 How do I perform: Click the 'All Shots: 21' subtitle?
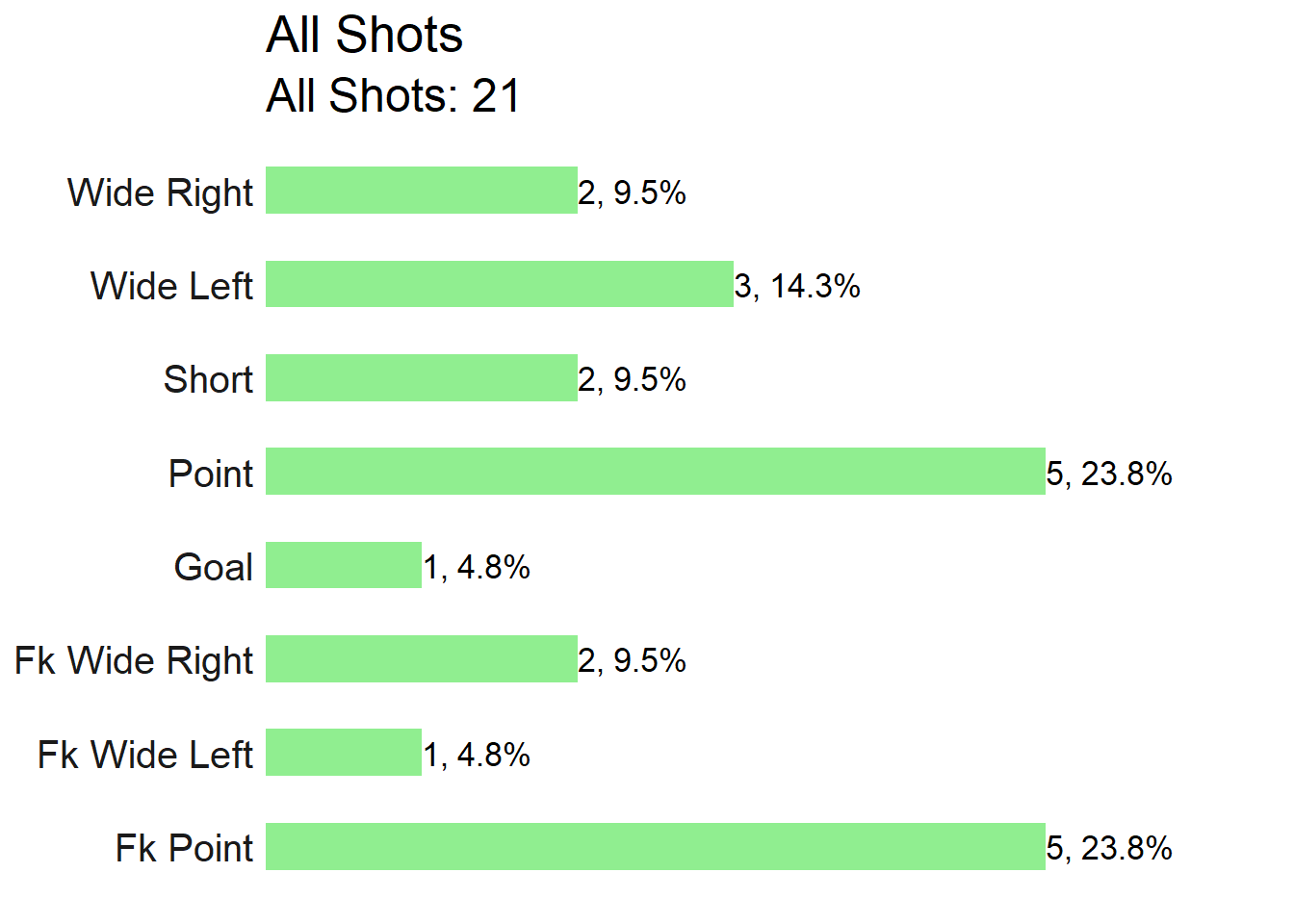393,95
